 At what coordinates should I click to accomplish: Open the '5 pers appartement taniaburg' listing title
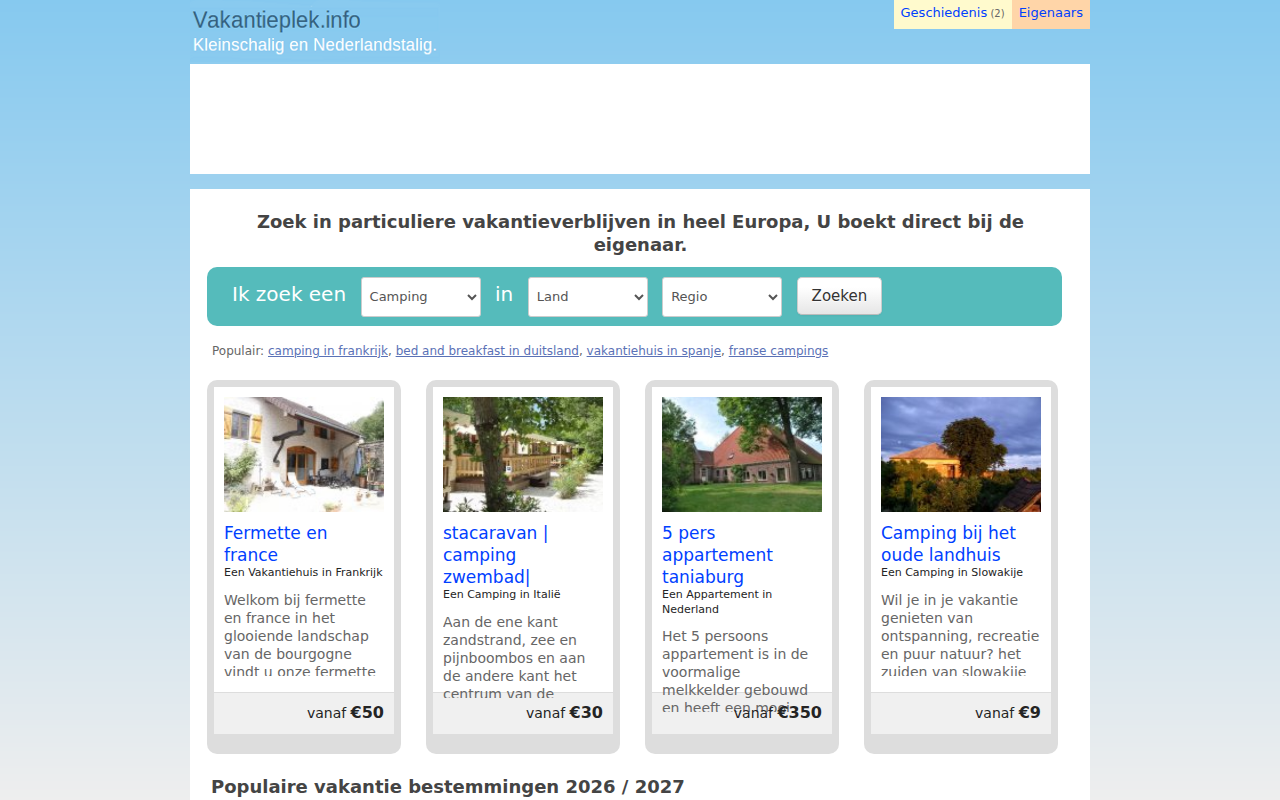pyautogui.click(x=717, y=555)
